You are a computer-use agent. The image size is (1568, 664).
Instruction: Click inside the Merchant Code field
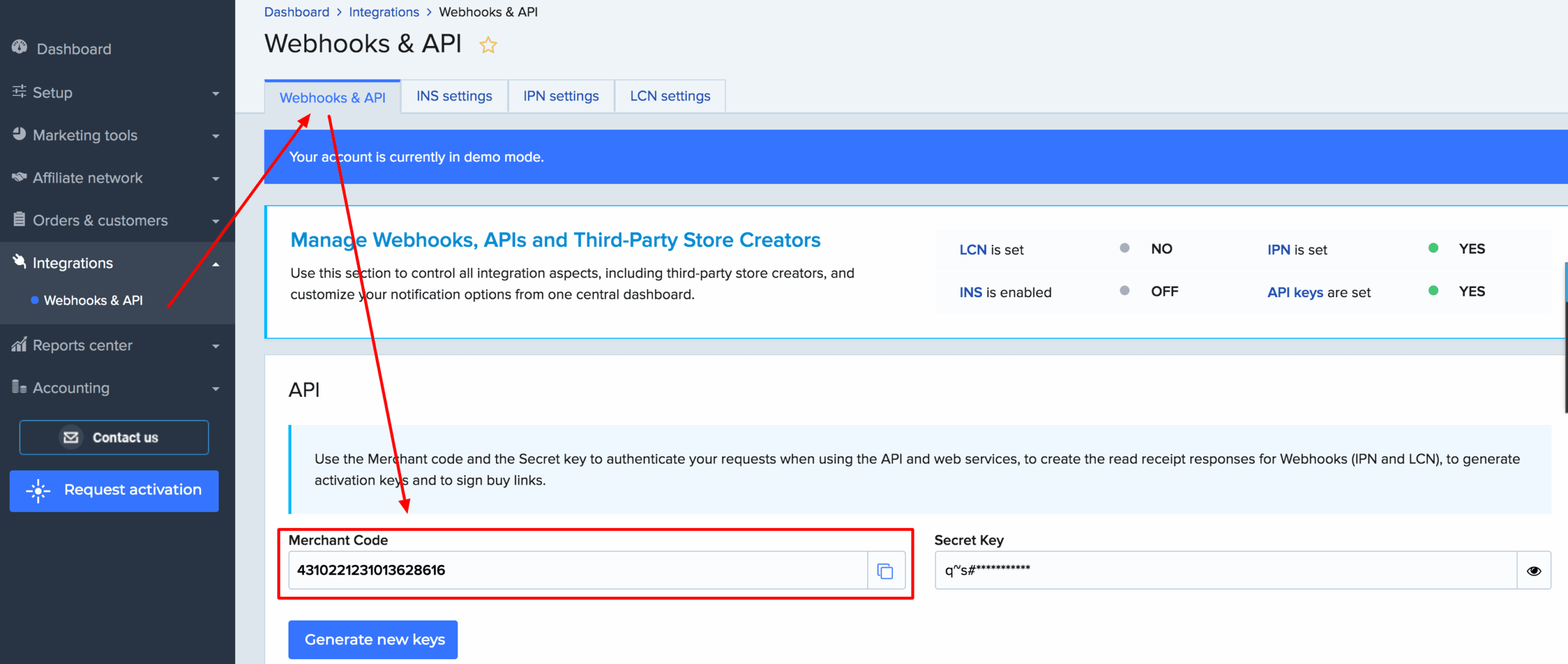(x=576, y=570)
